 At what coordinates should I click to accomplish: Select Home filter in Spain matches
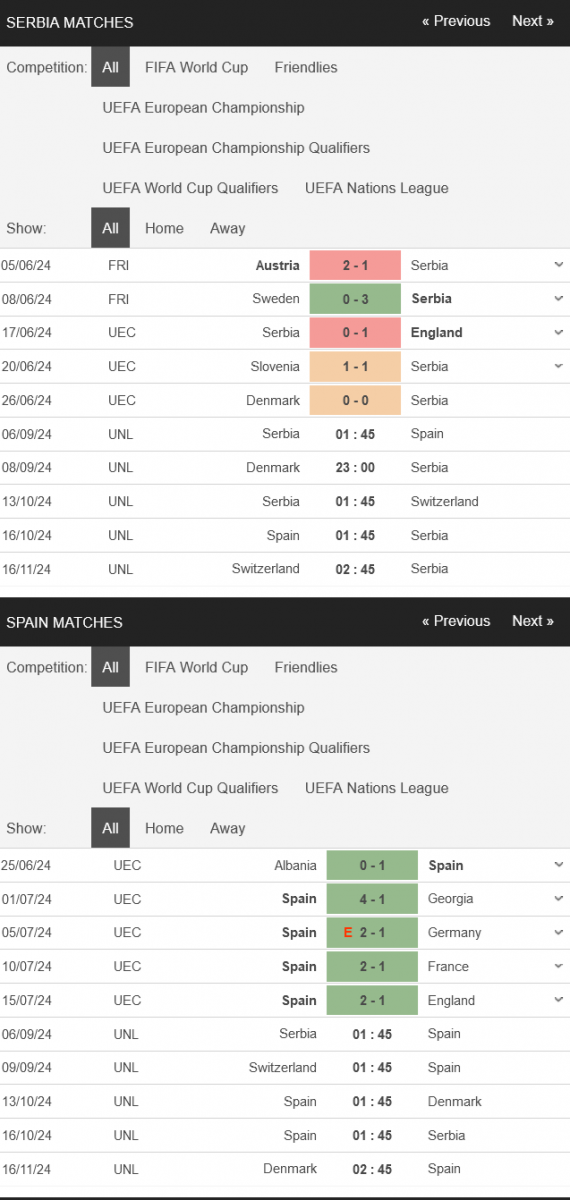(164, 828)
